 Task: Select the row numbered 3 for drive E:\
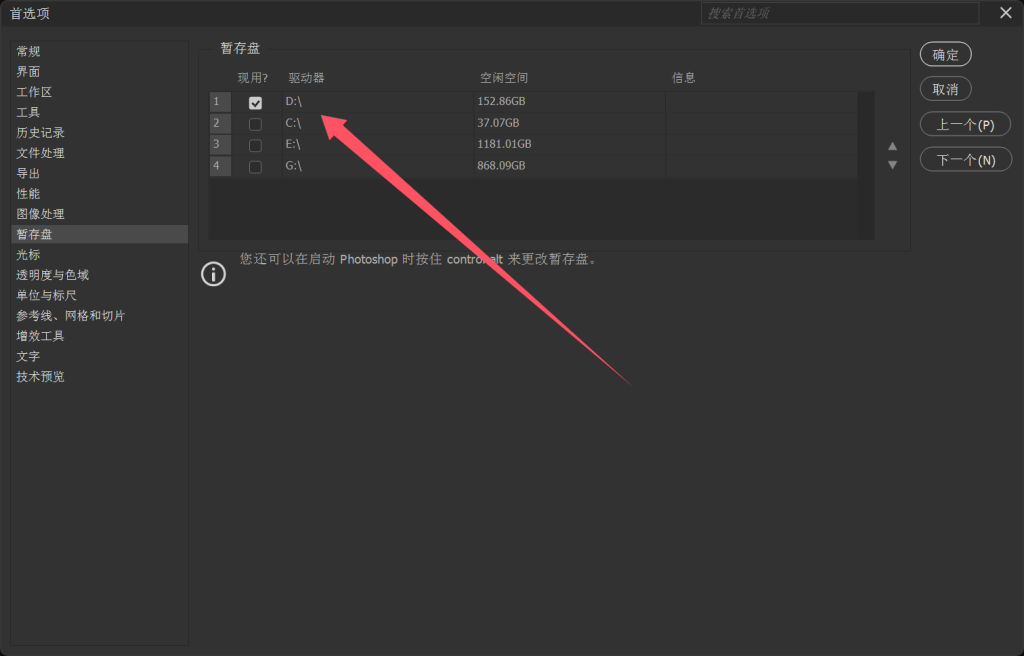point(219,144)
